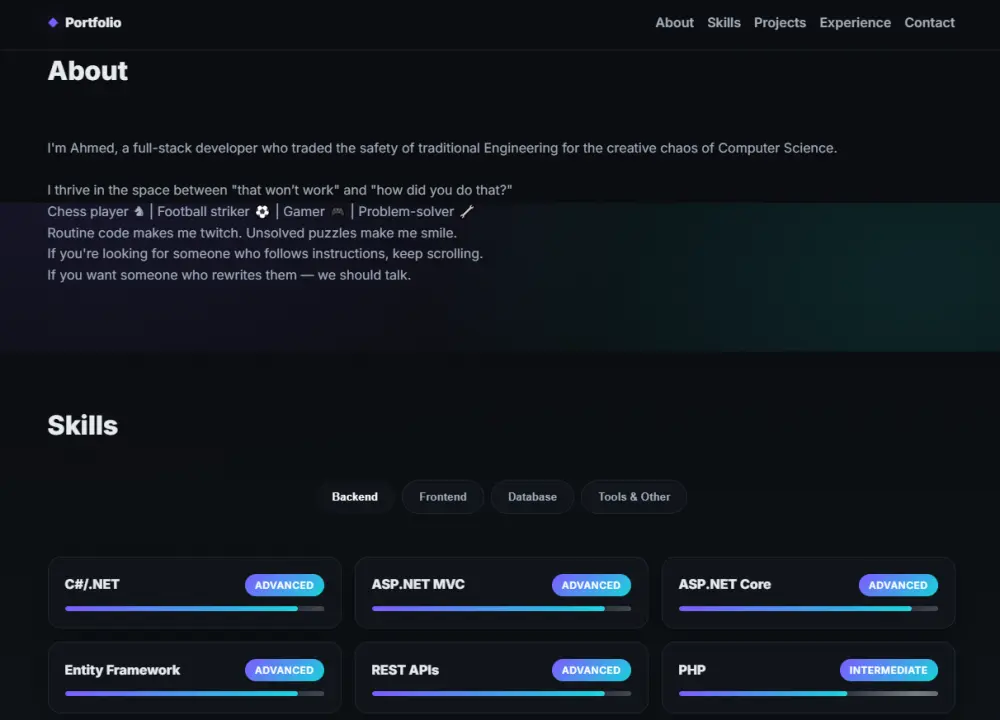Click the C#/.NET Advanced badge
This screenshot has width=1000, height=720.
(284, 586)
